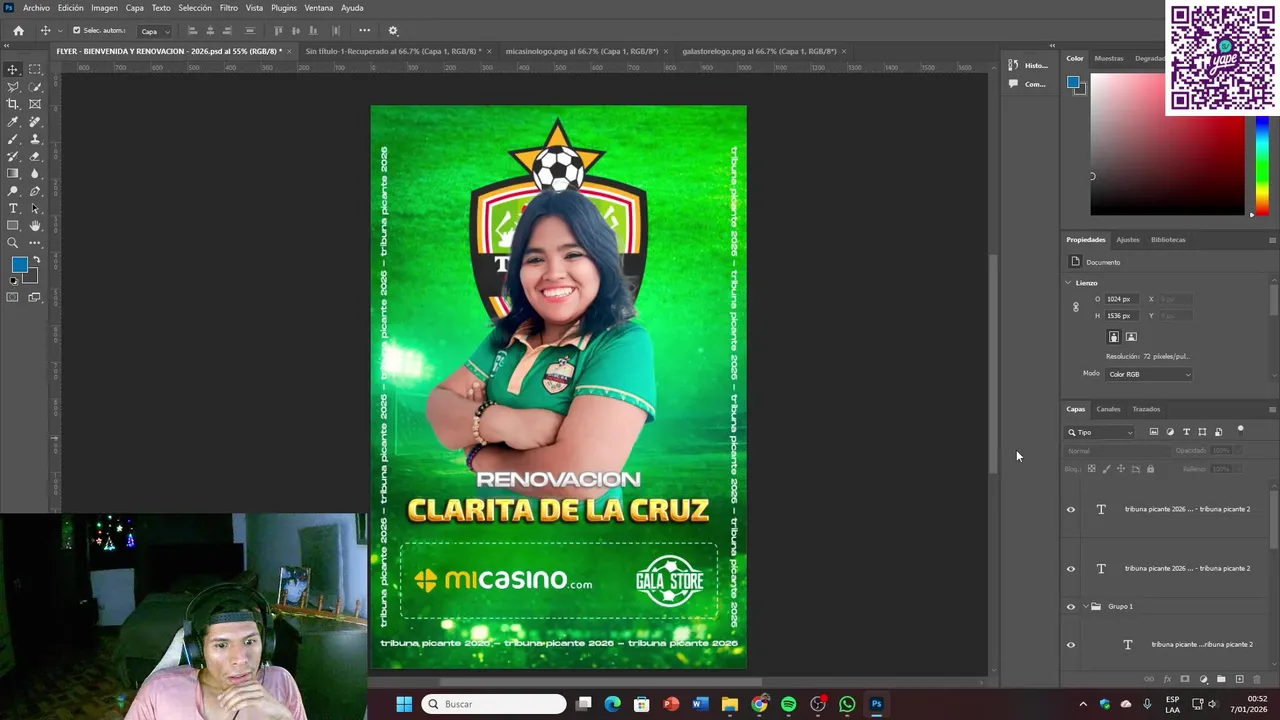Viewport: 1280px width, 720px height.
Task: Select the History Brush tool
Action: point(13,156)
